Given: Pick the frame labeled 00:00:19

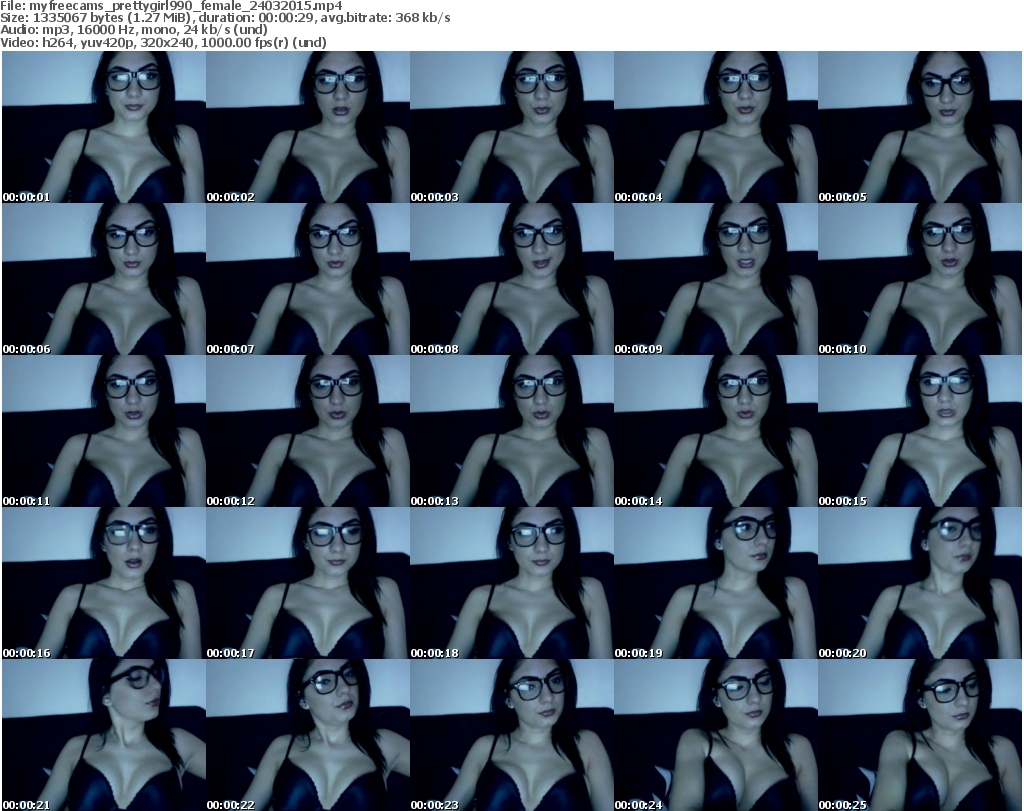Looking at the screenshot, I should 716,583.
